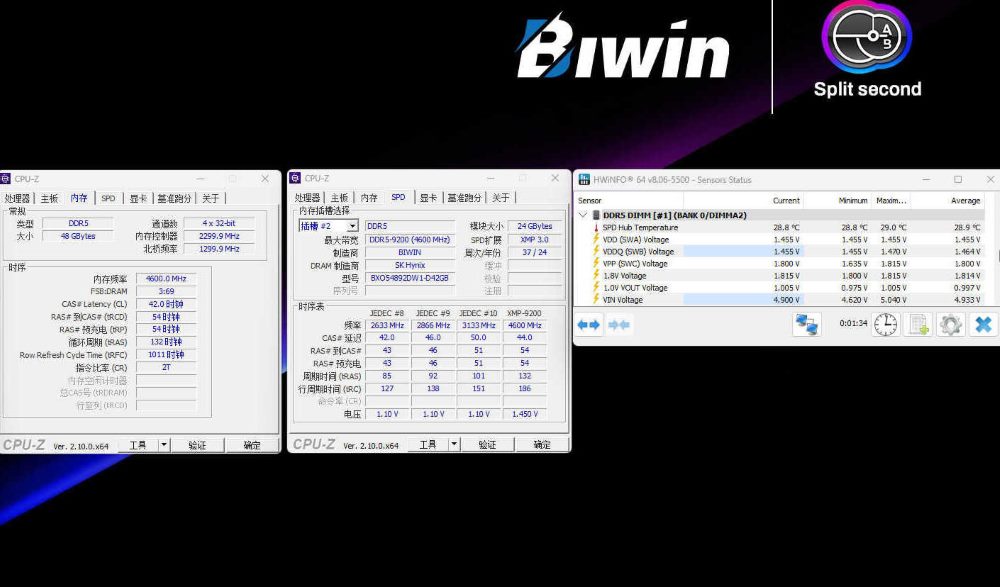Click the SK Hynix DRAM manufacturer field
The image size is (1000, 587).
409,265
